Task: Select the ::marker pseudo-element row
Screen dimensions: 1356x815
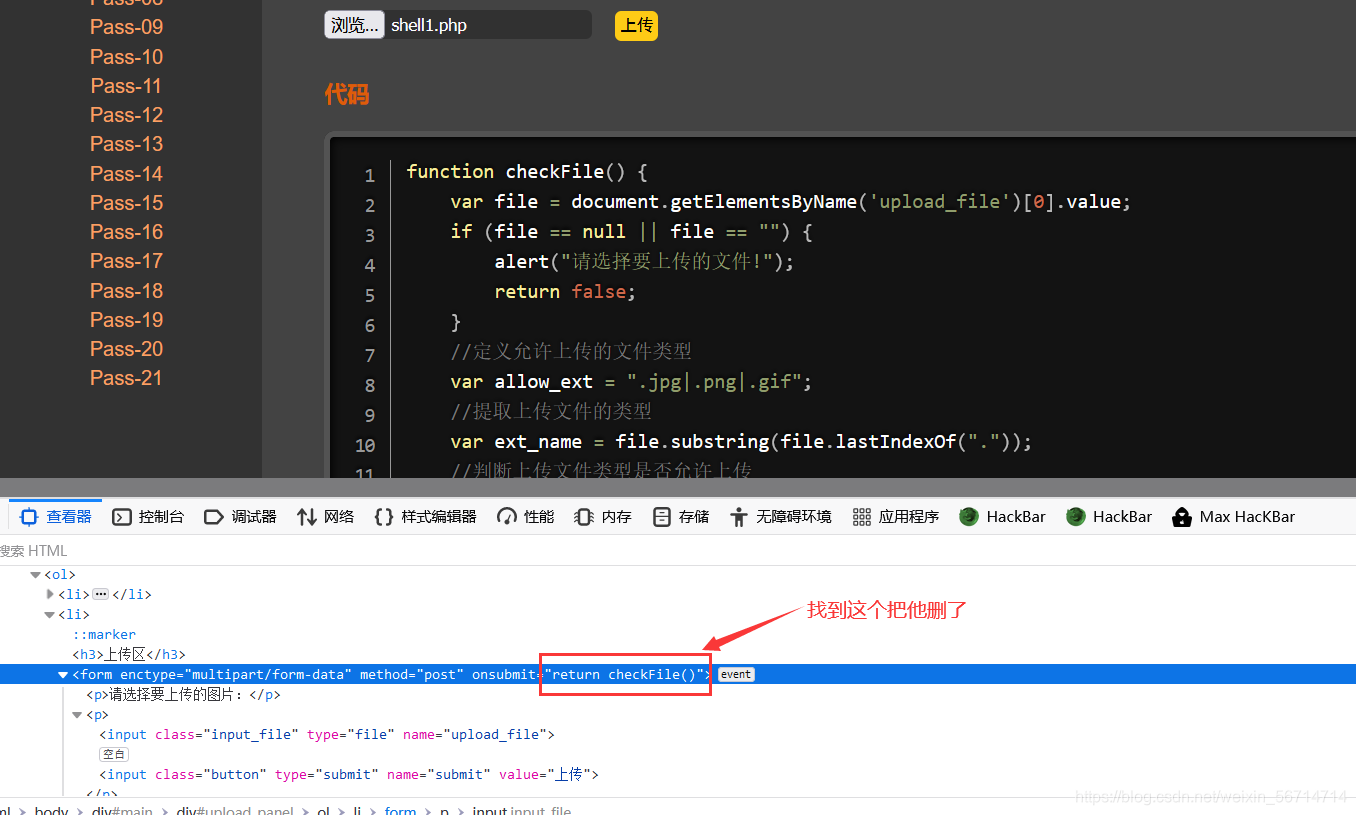Action: (104, 635)
